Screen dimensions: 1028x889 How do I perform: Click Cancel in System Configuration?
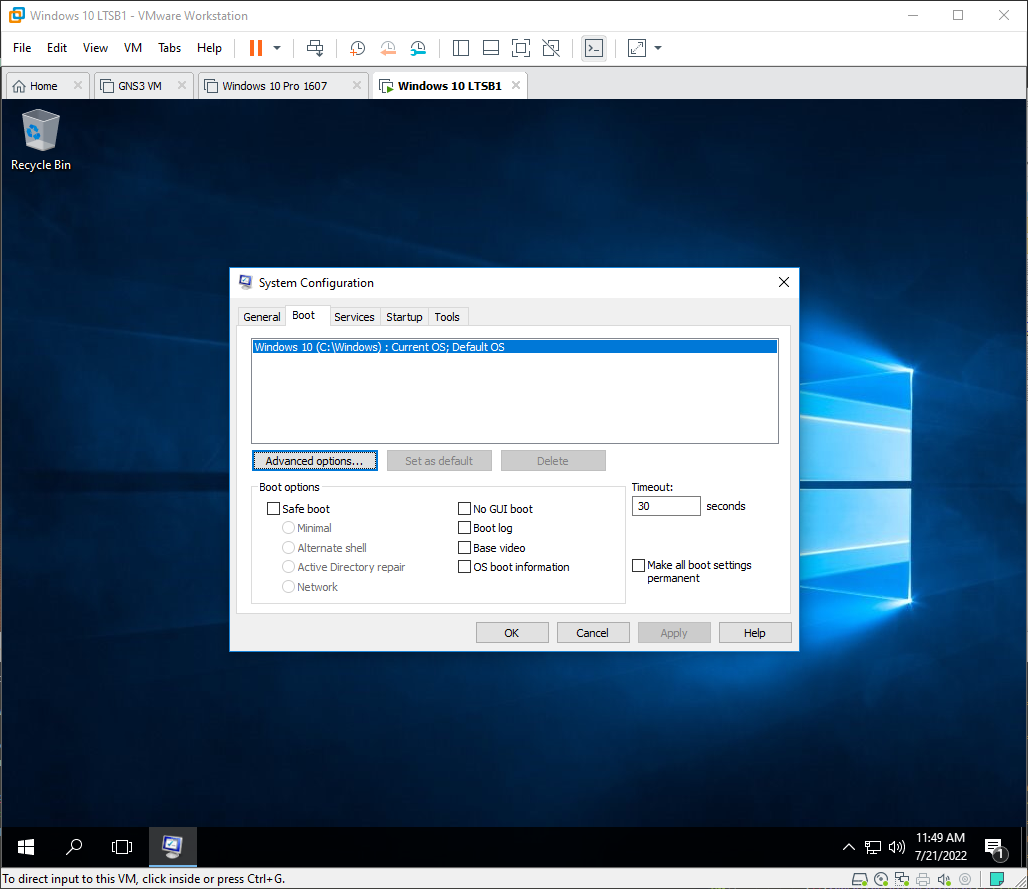click(x=593, y=633)
